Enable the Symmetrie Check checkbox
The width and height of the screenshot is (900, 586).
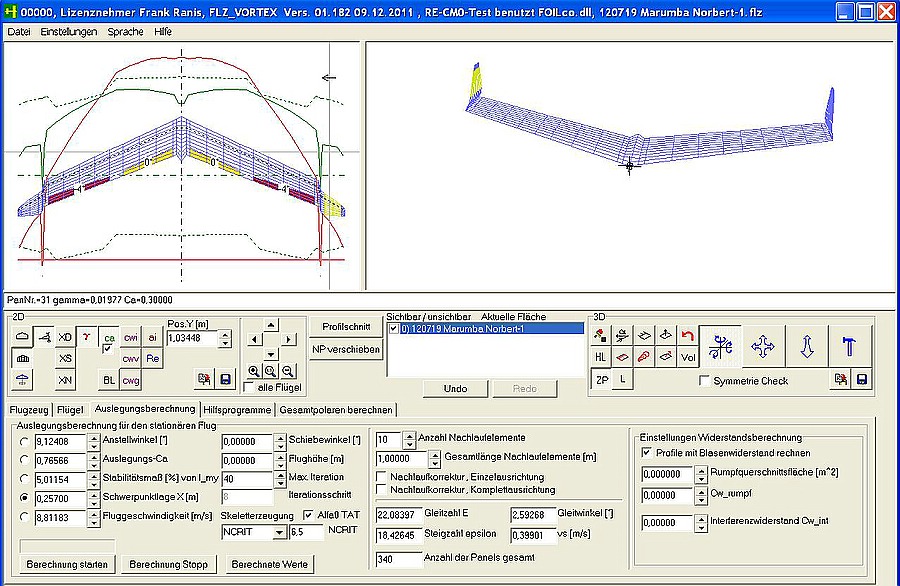706,381
